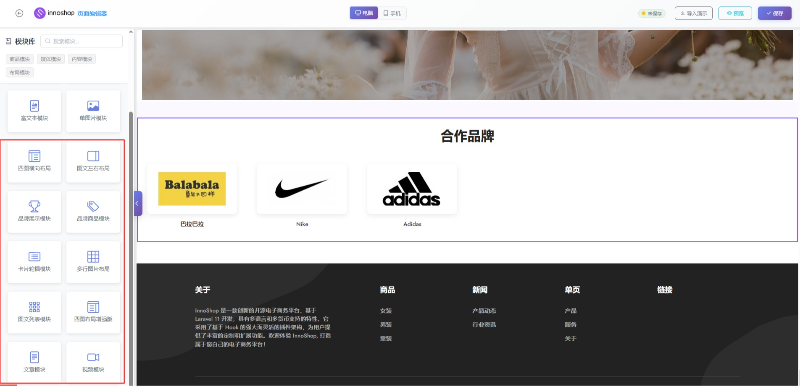Click the 导入演示 import demo button
Viewport: 800px width, 386px height.
coord(693,13)
